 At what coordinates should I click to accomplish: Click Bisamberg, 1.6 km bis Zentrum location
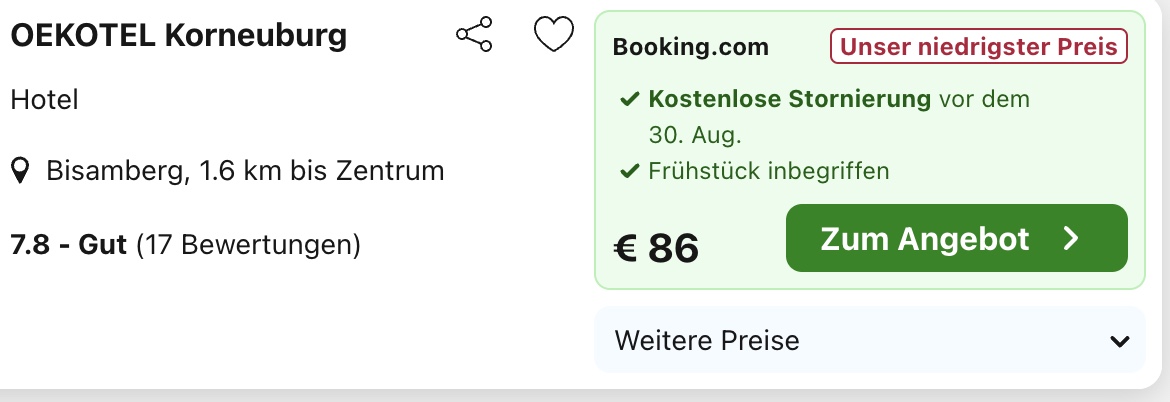pos(245,171)
